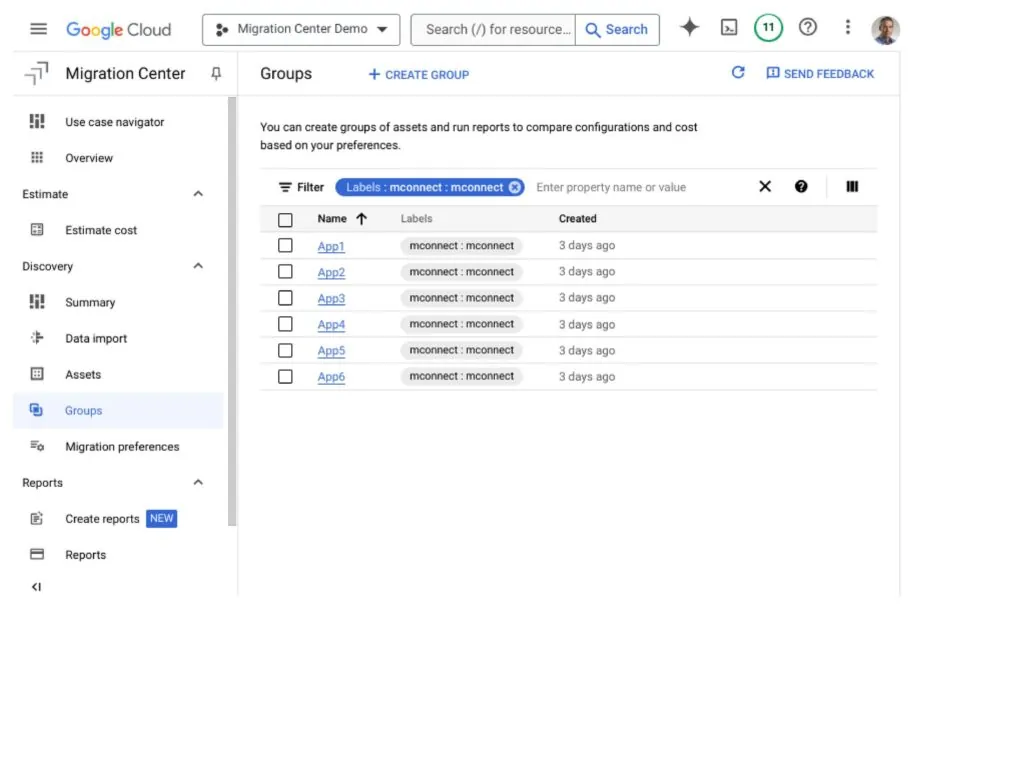Viewport: 1024px width, 768px height.
Task: Click SEND FEEDBACK
Action: click(820, 74)
